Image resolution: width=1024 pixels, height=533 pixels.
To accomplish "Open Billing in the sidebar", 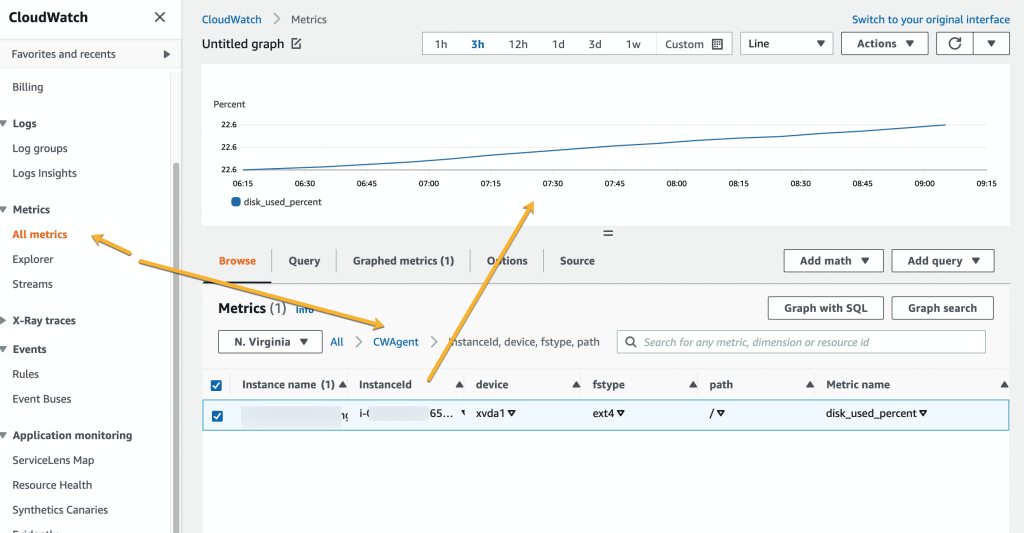I will point(27,87).
